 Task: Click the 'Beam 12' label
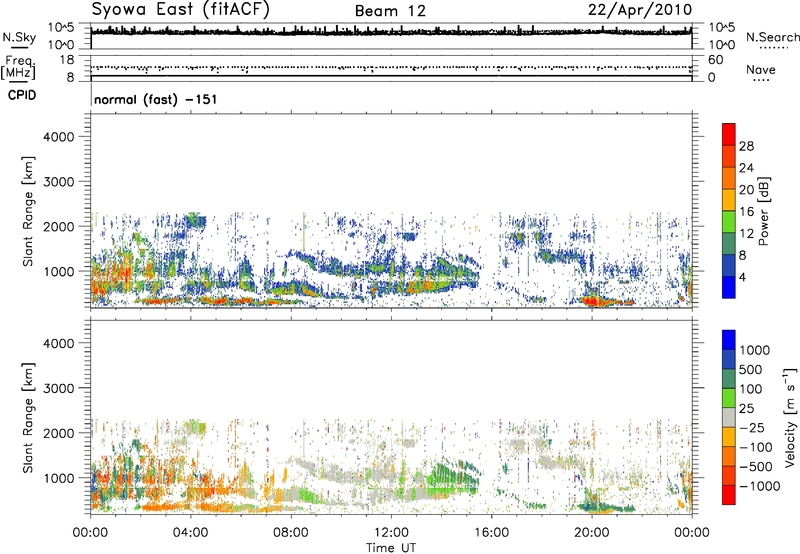[x=390, y=11]
